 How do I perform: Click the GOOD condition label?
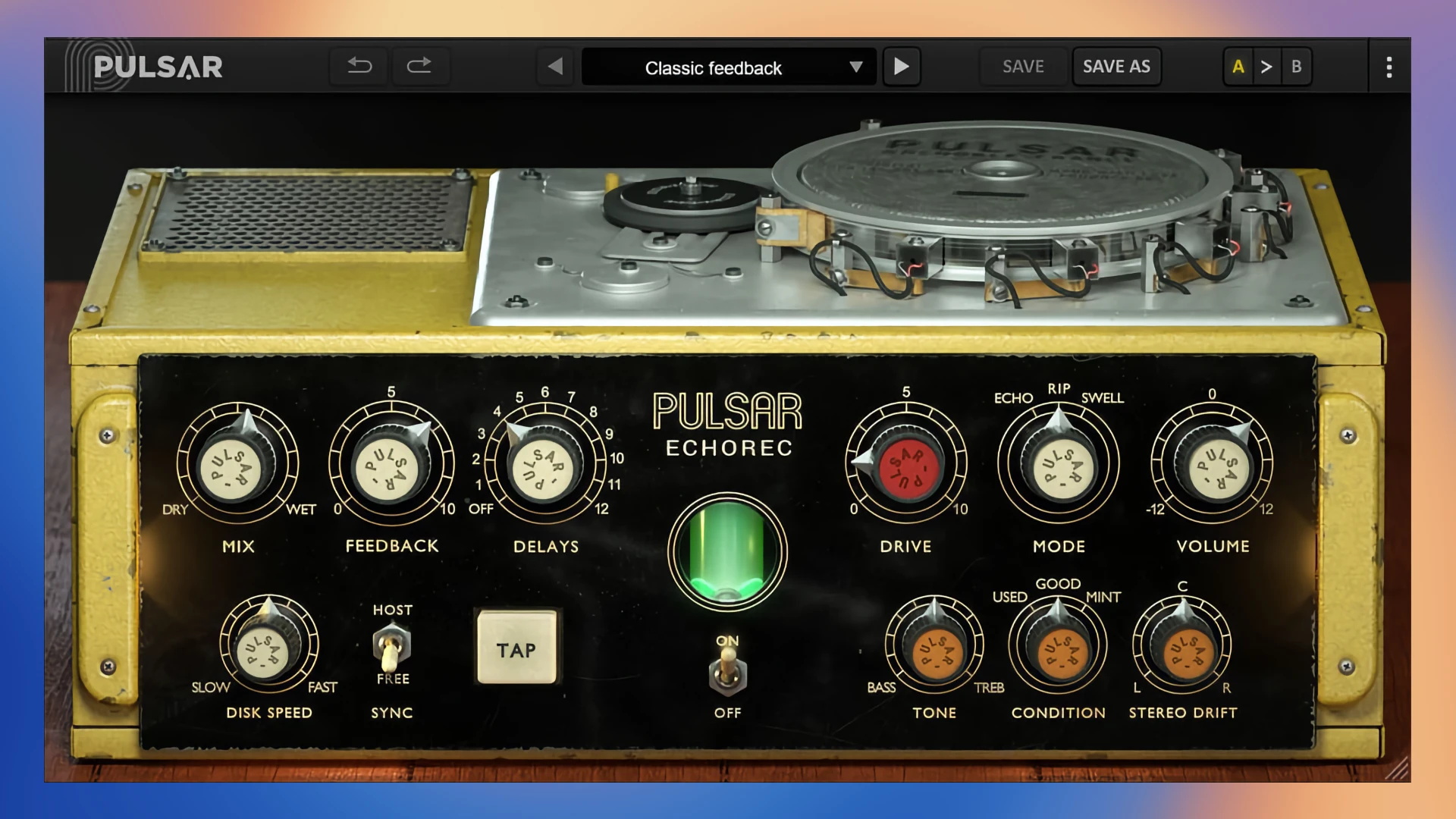(1058, 583)
